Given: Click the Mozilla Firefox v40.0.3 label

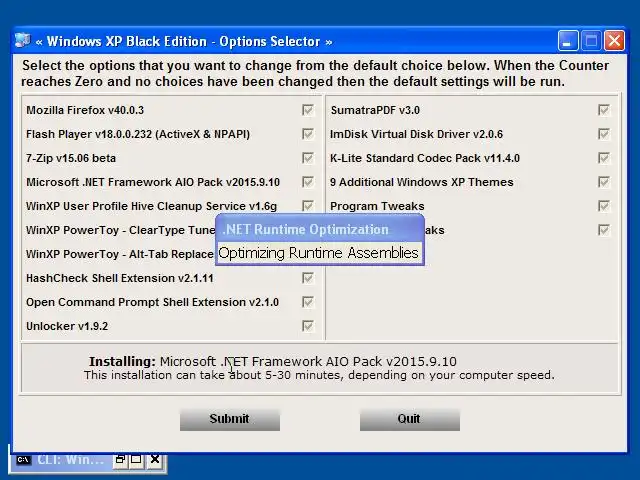Looking at the screenshot, I should pos(85,110).
